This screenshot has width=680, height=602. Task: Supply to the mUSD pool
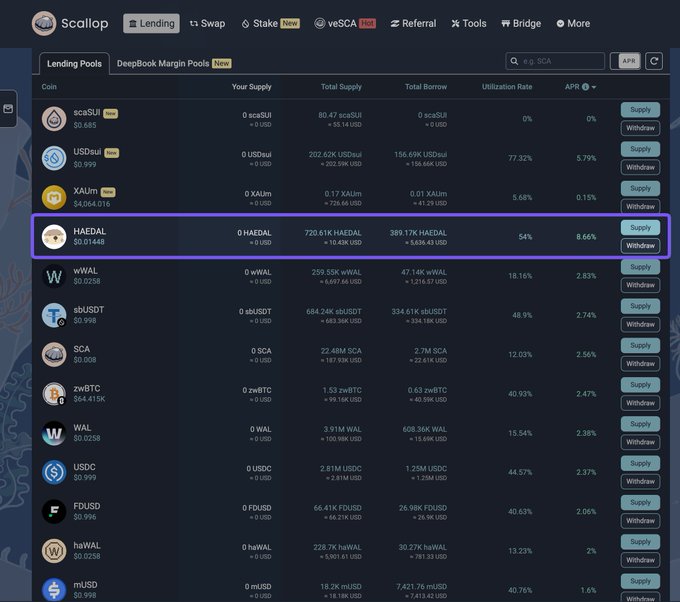pos(640,581)
